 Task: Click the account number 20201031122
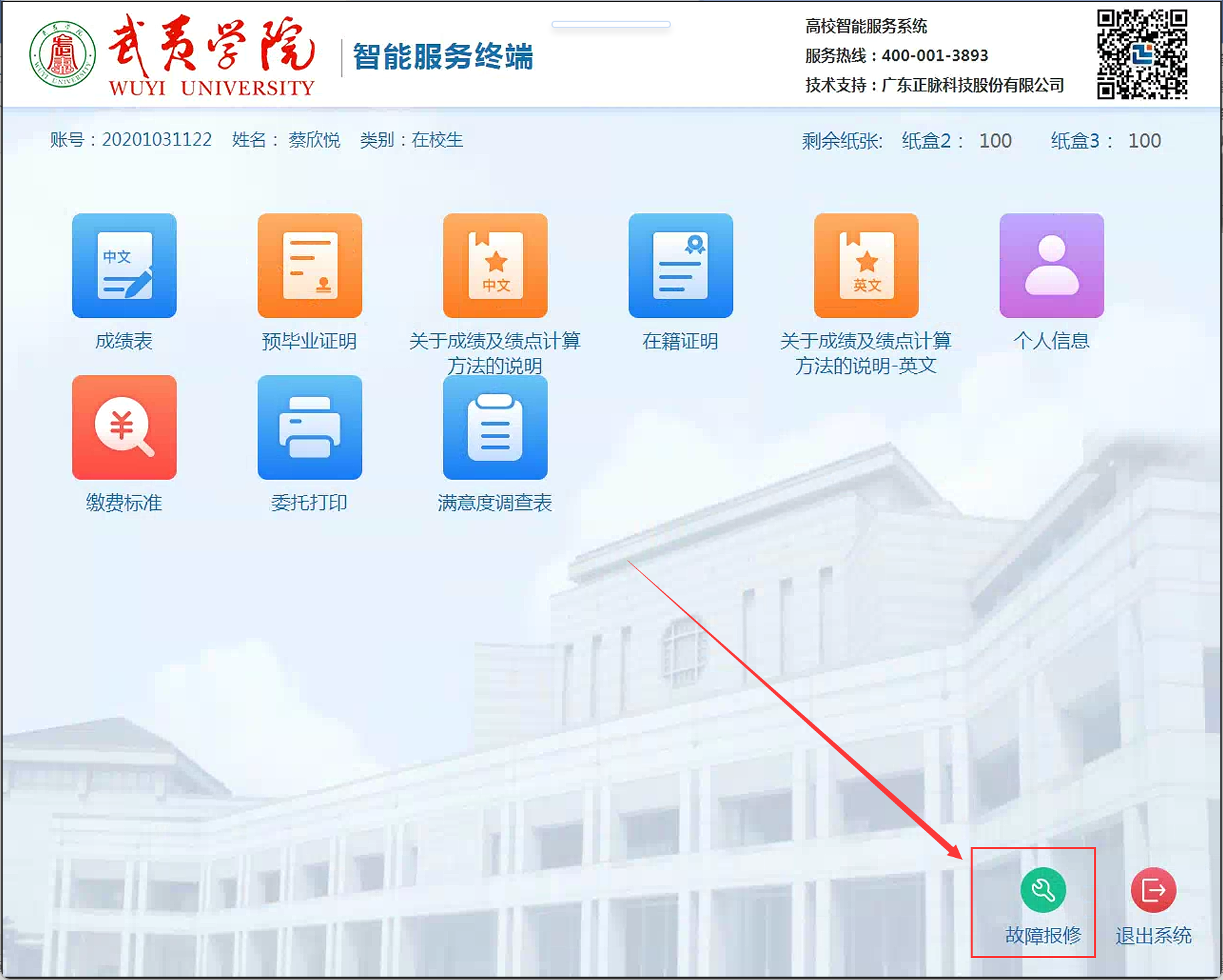coord(157,140)
